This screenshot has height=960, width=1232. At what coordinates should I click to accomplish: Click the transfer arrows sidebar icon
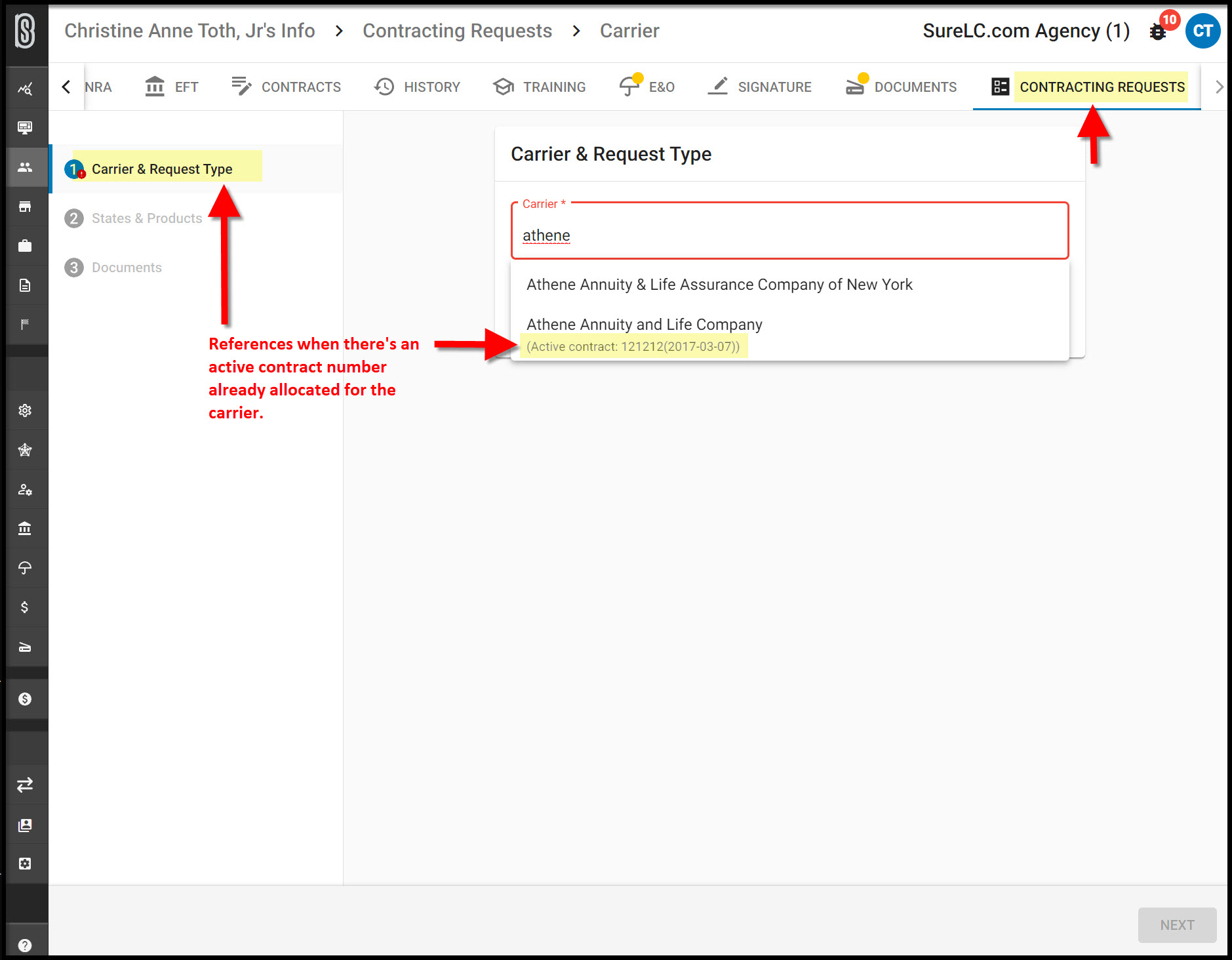coord(25,785)
